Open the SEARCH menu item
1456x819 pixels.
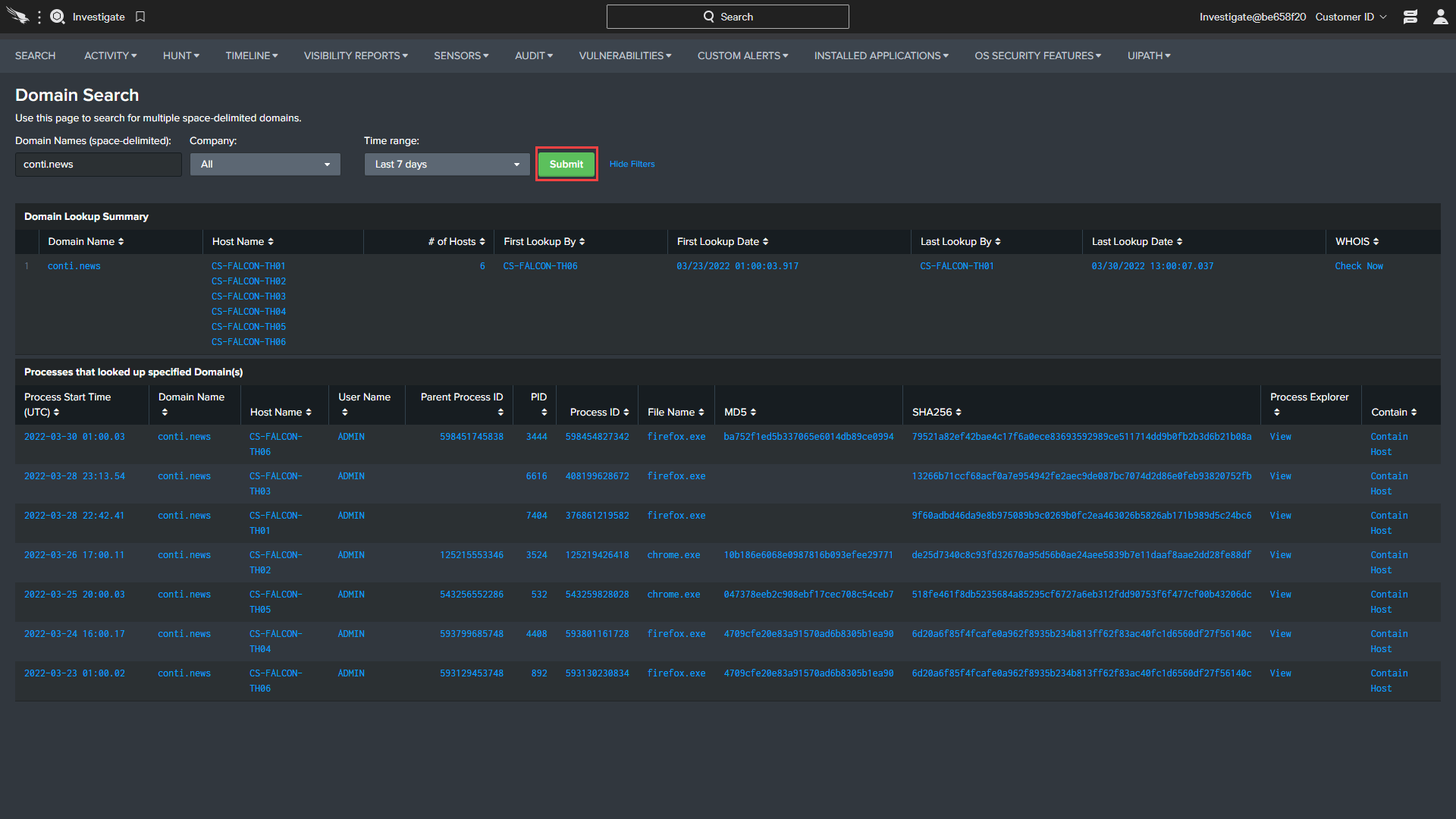click(x=36, y=55)
